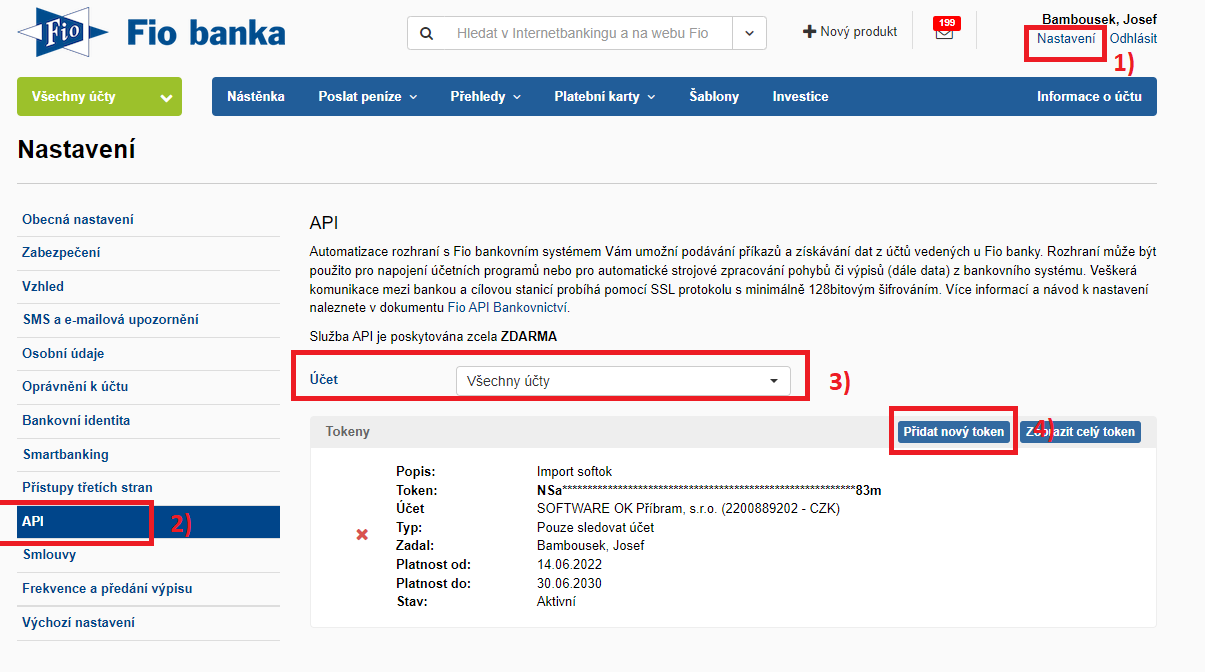Click Přidat nový token button
1205x672 pixels.
point(953,432)
